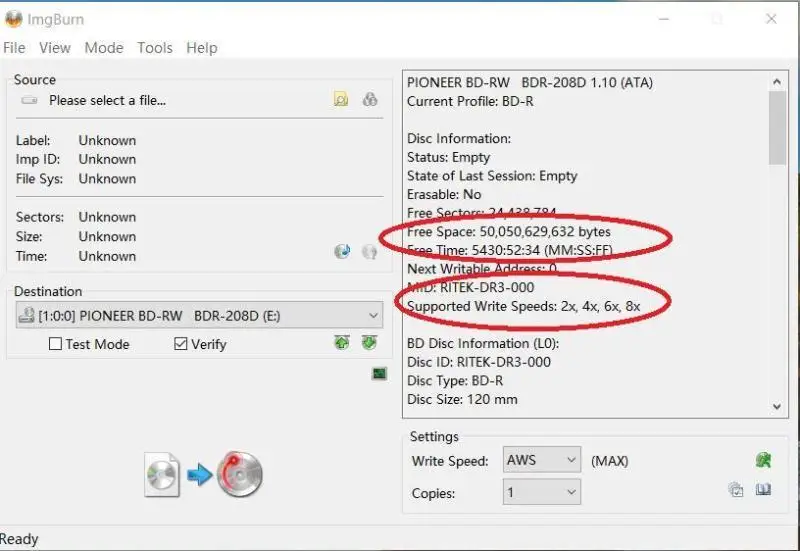Click 'MID: RITEK-DR3-000' line
800x551 pixels.
tap(470, 287)
